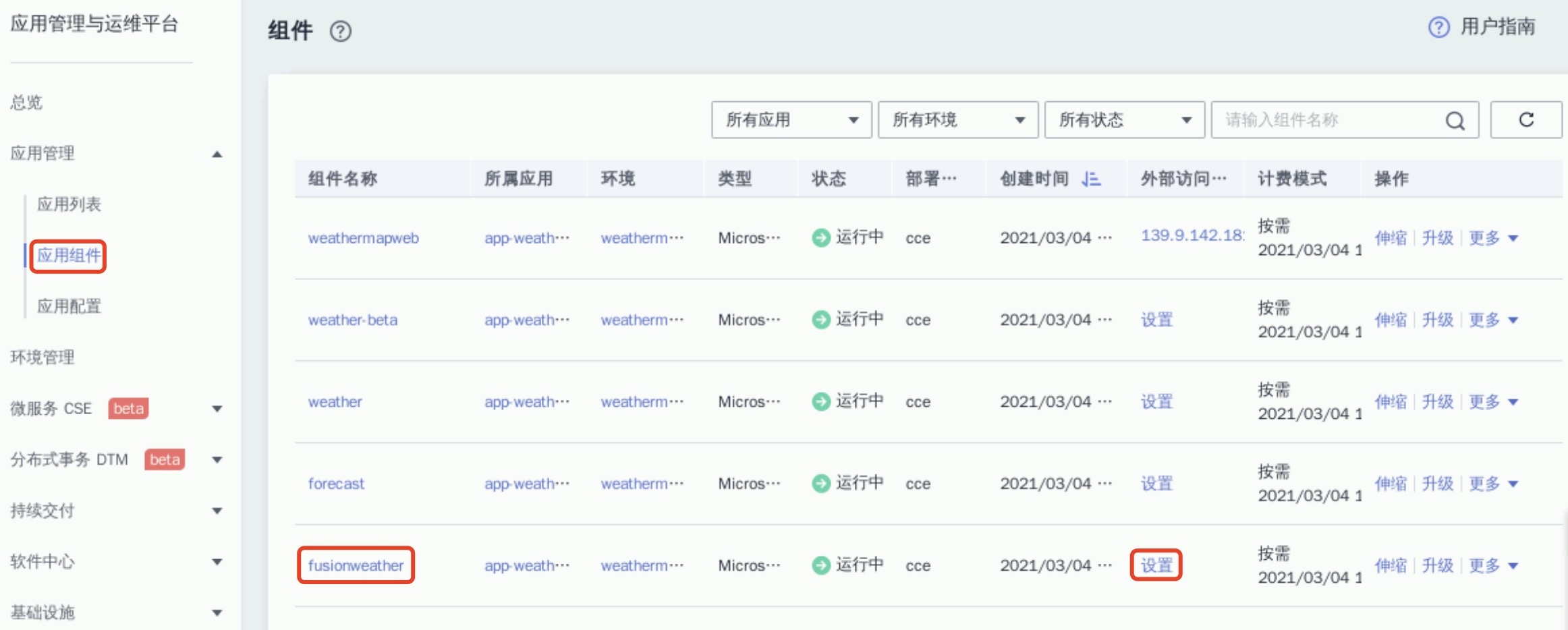The height and width of the screenshot is (630, 1568).
Task: Click 设置 external access for fusionweather
Action: [x=1156, y=565]
